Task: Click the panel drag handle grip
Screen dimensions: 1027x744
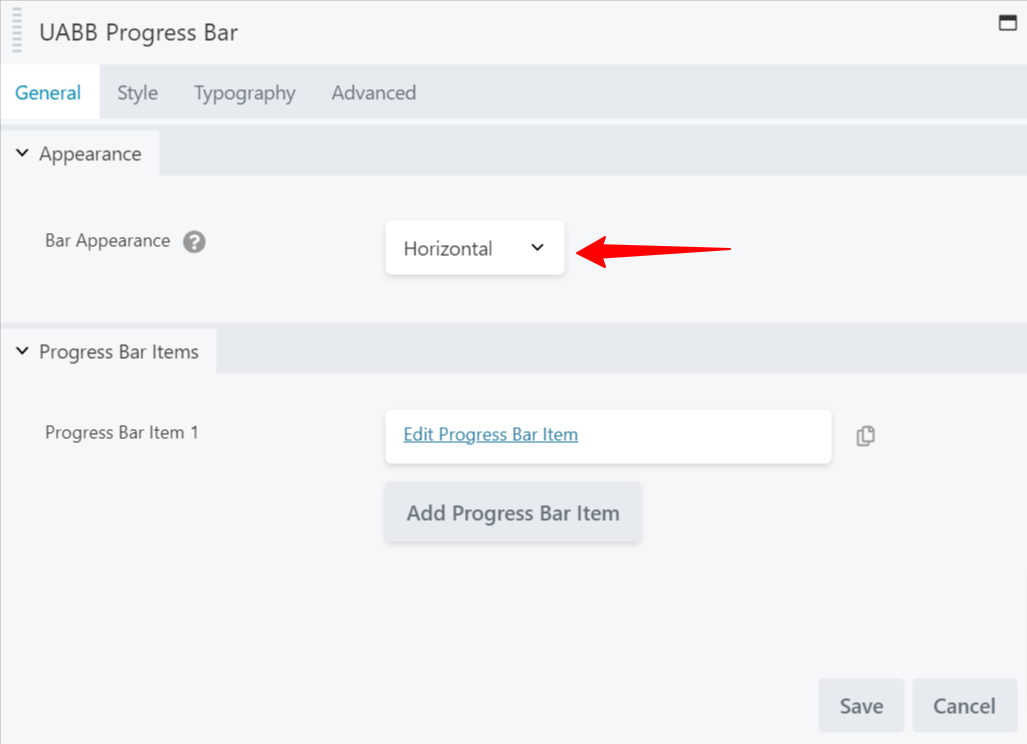Action: point(16,31)
